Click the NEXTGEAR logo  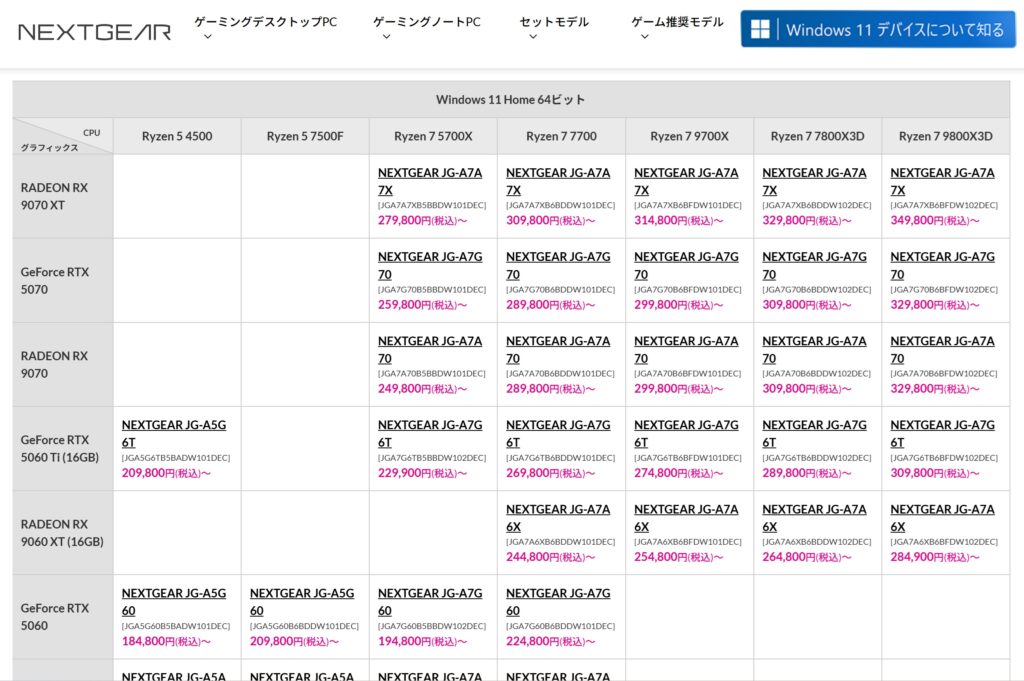coord(95,30)
